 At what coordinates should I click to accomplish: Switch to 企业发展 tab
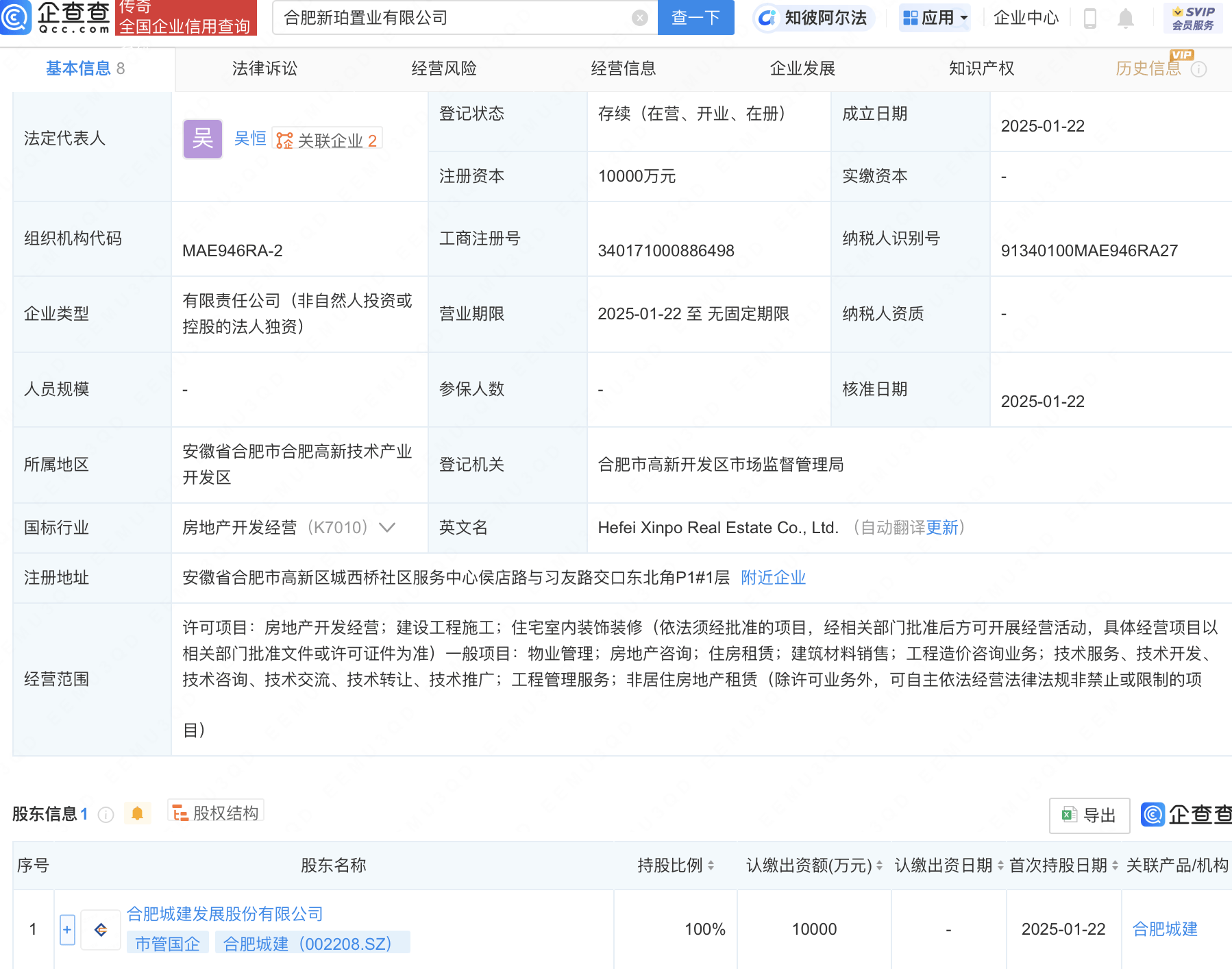coord(802,69)
